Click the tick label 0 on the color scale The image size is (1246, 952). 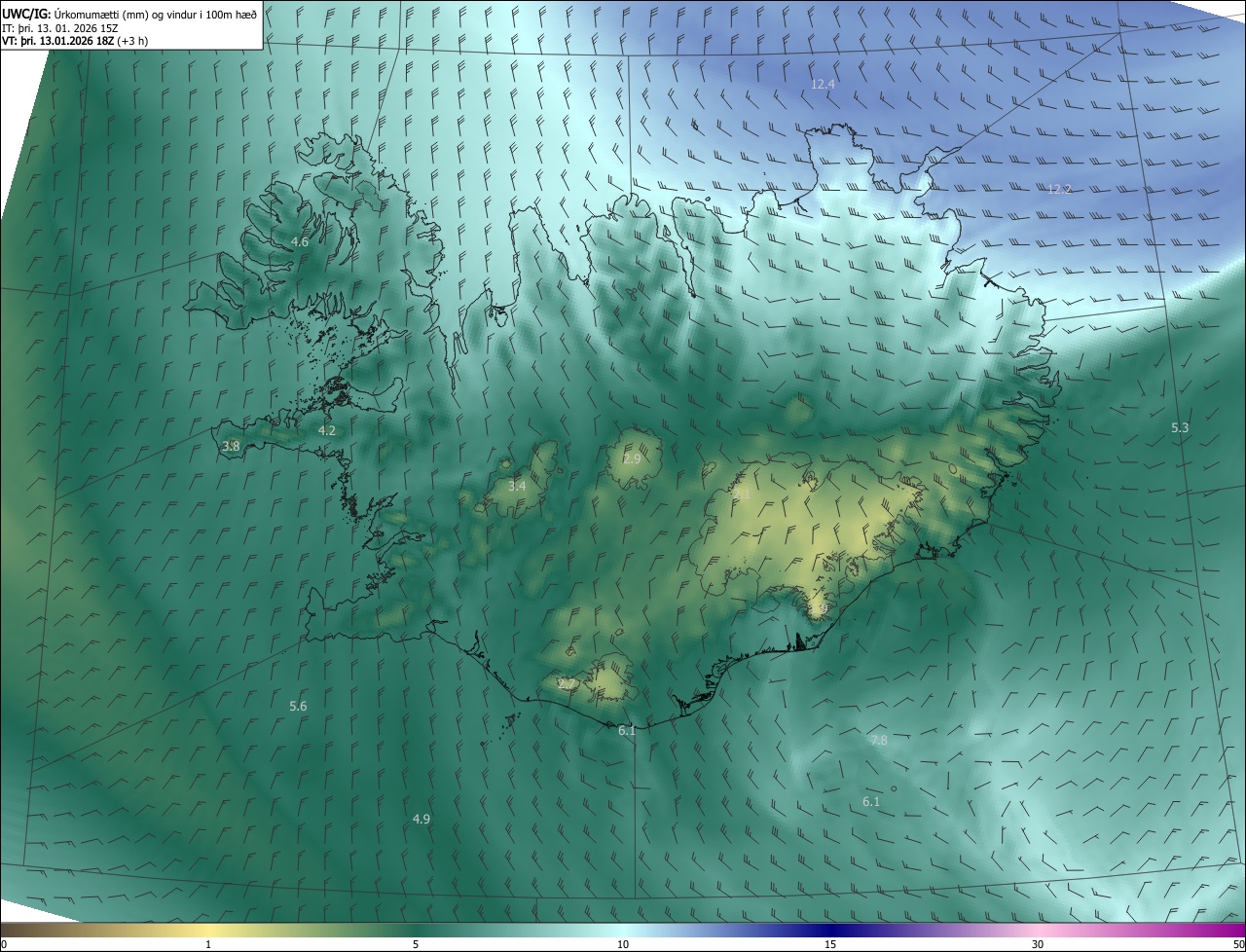tap(4, 945)
